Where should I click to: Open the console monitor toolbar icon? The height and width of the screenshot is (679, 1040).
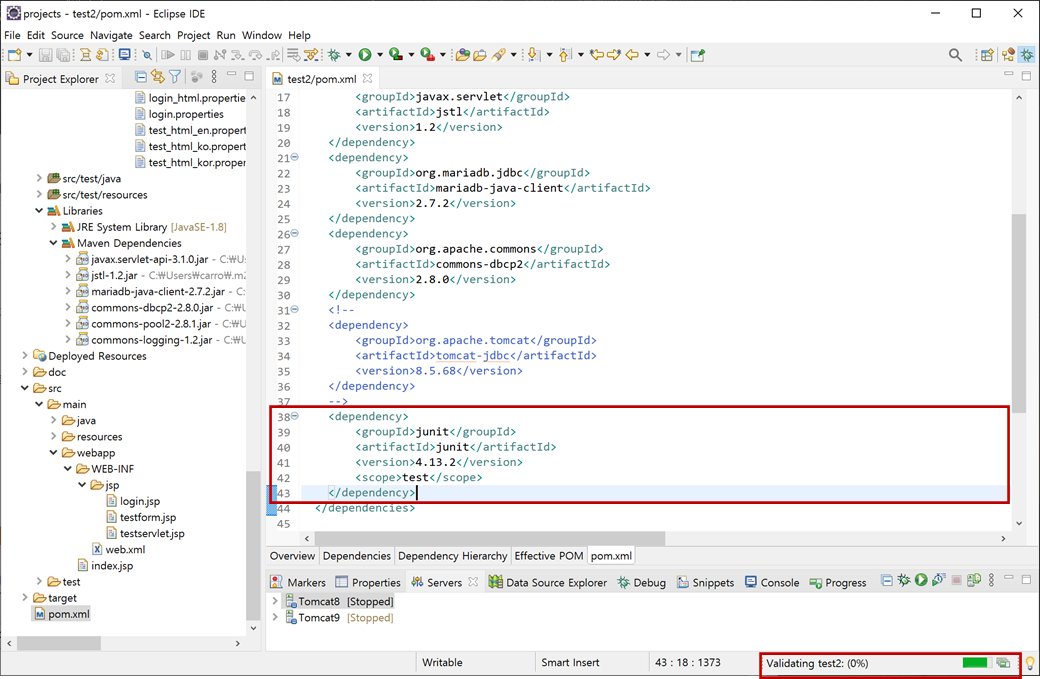tap(124, 55)
